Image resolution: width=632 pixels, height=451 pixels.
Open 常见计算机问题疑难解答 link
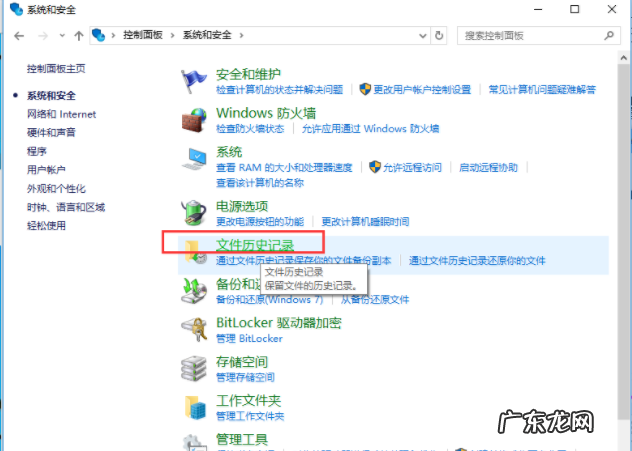click(x=542, y=89)
